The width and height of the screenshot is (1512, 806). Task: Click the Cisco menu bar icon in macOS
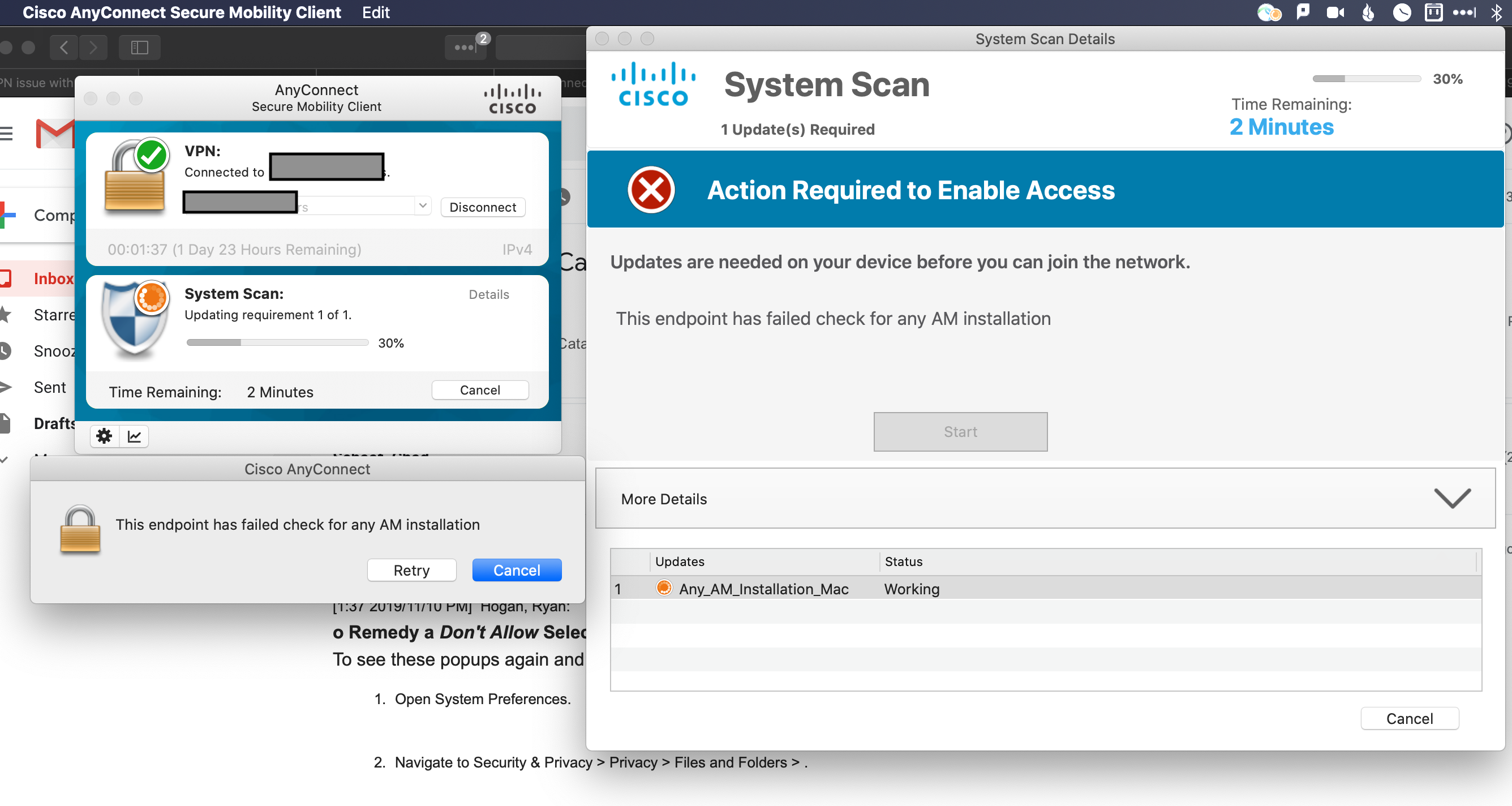(1269, 12)
